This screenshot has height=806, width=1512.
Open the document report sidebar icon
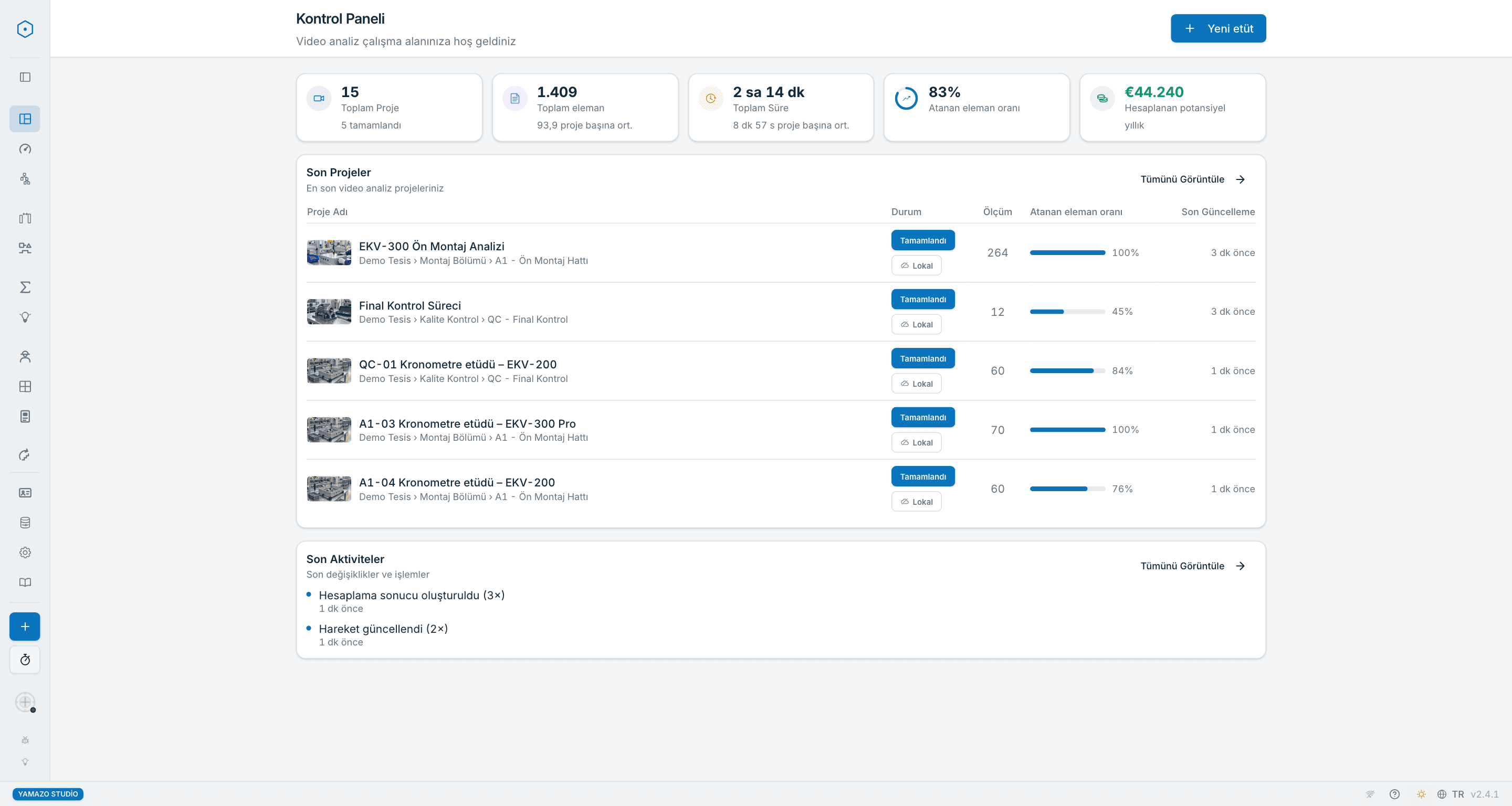[x=25, y=417]
